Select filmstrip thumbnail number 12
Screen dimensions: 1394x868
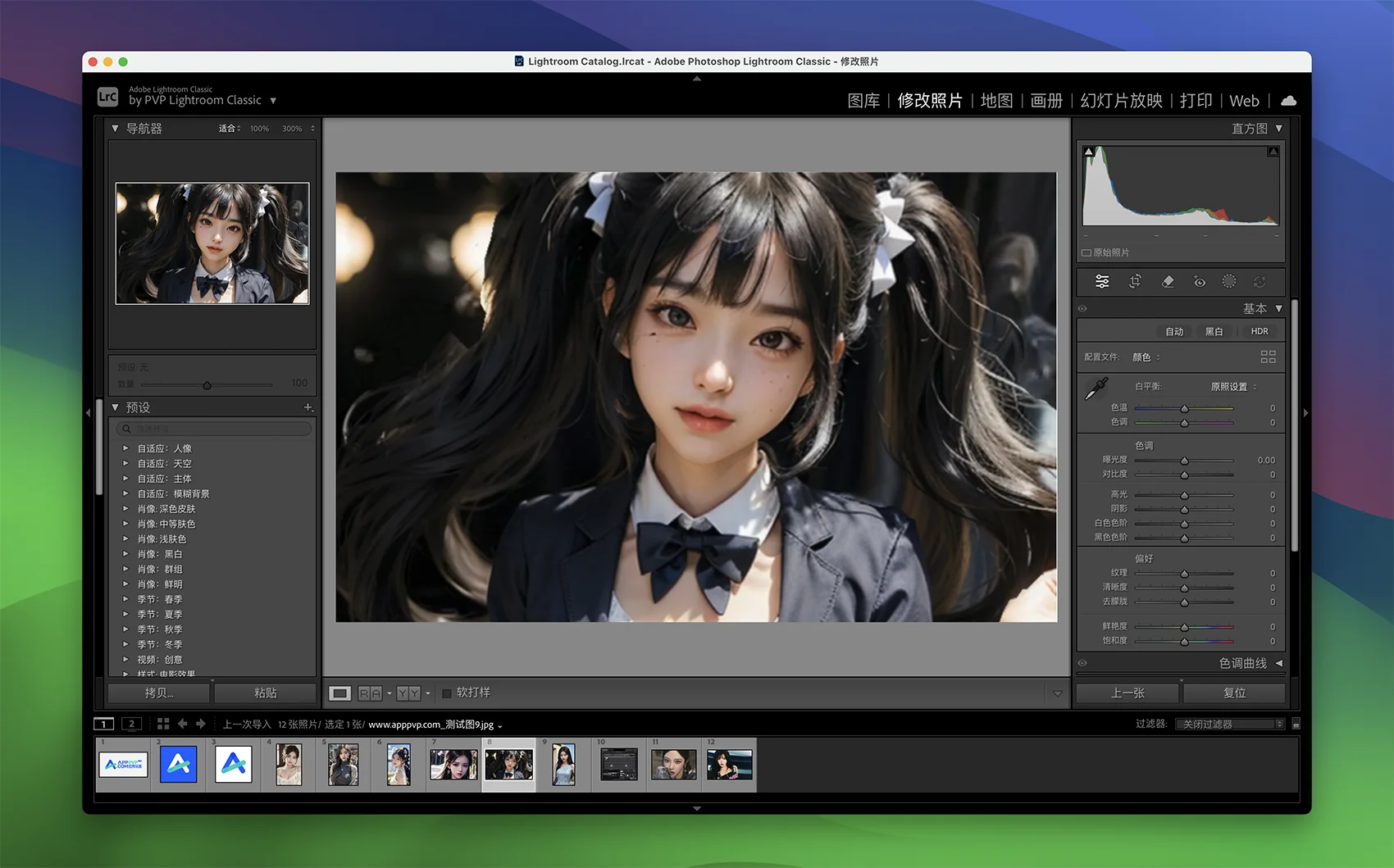coord(729,764)
